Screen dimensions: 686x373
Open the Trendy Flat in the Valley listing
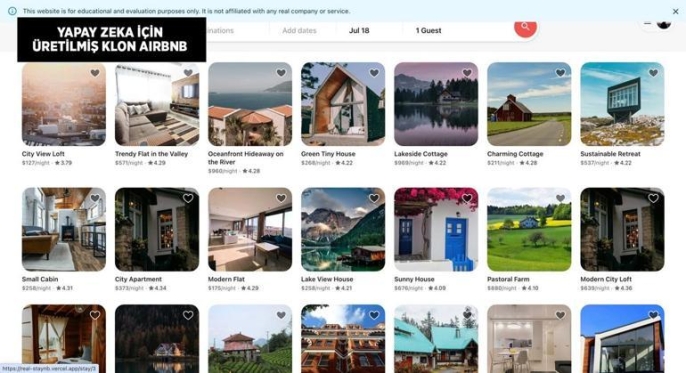coord(151,154)
